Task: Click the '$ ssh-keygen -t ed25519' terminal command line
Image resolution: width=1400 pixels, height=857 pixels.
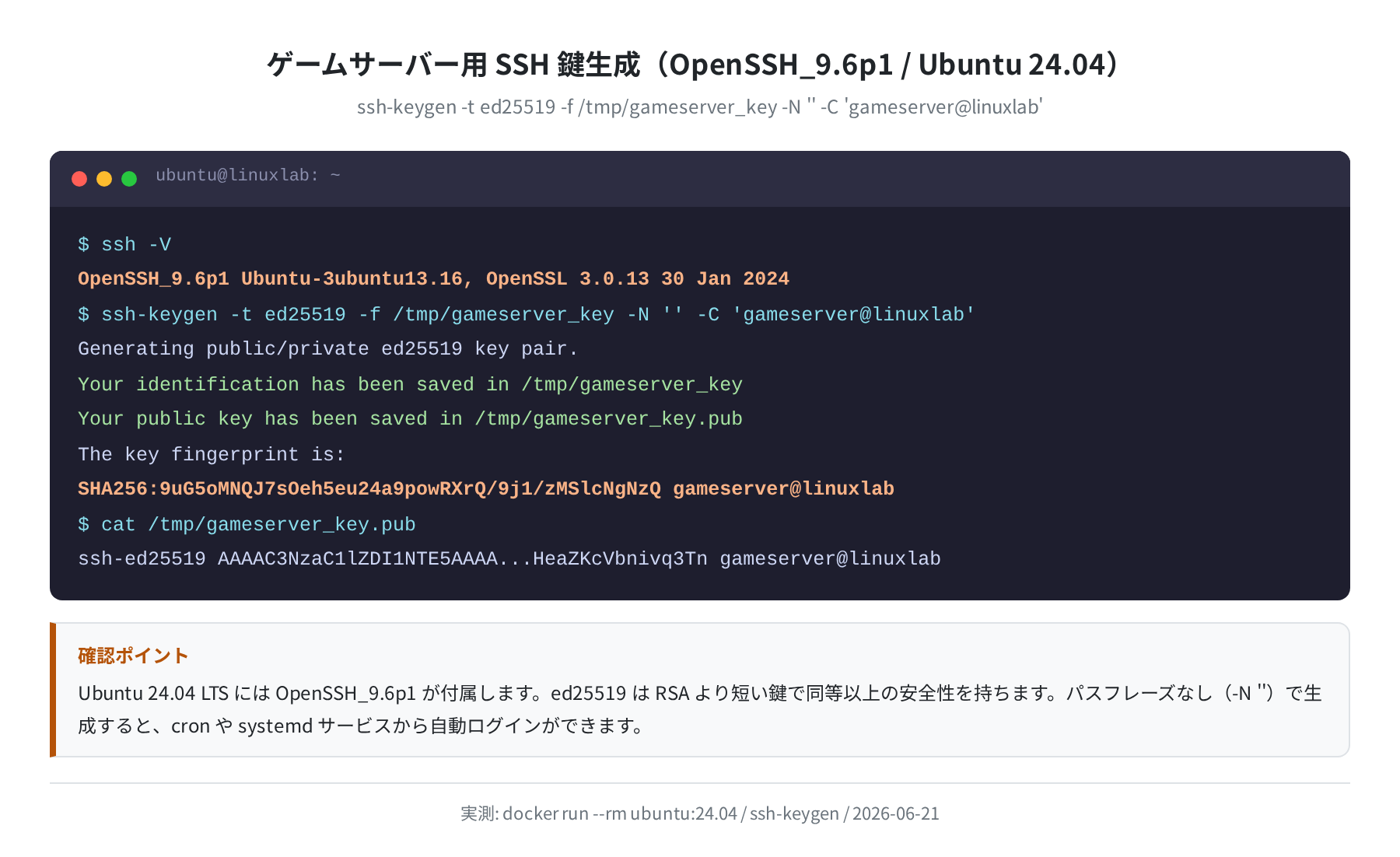Action: pos(526,314)
